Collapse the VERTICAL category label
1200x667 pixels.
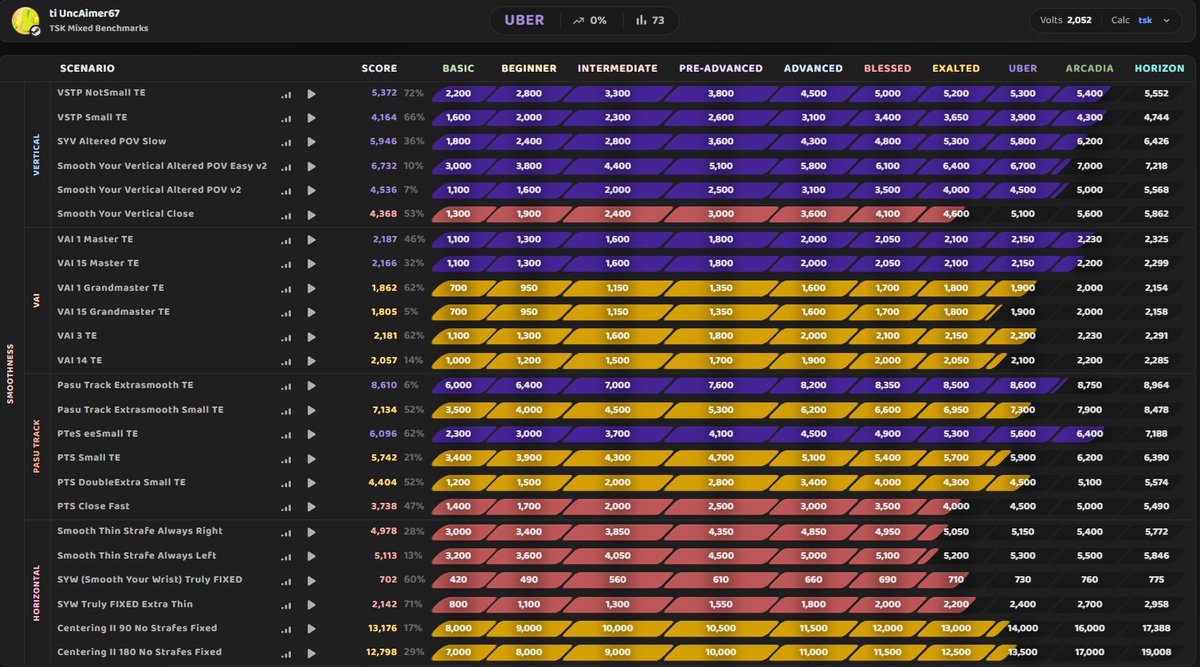point(36,153)
